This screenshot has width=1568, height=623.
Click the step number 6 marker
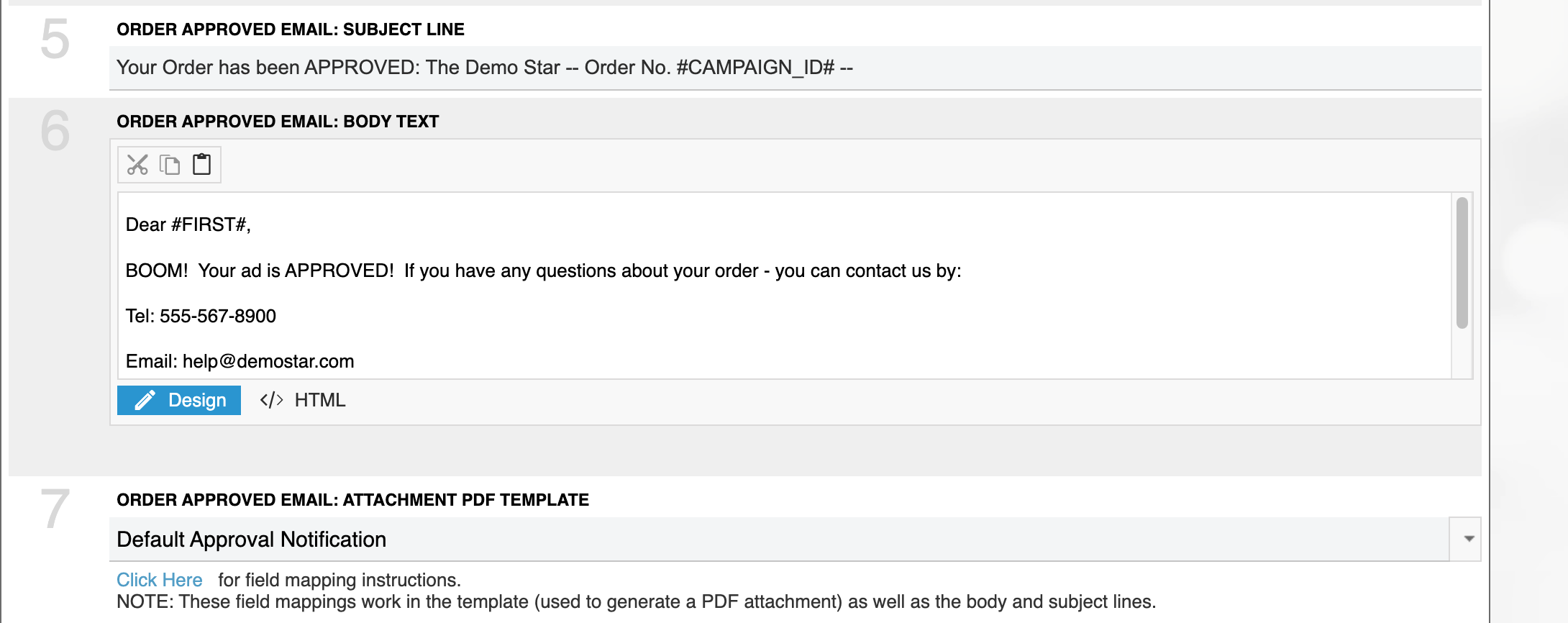tap(55, 131)
